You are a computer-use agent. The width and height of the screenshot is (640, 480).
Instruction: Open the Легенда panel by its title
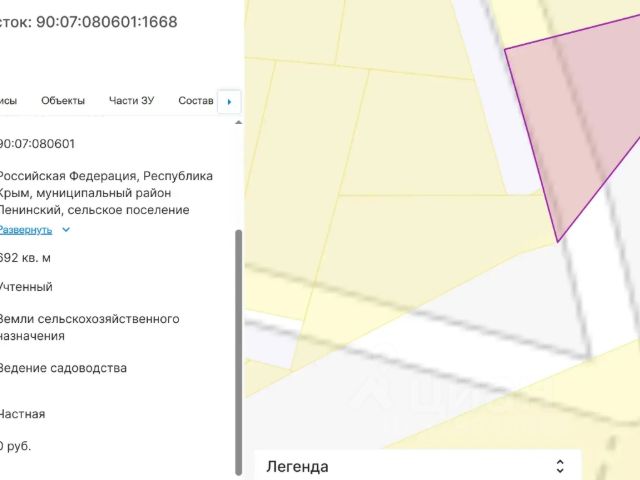pyautogui.click(x=297, y=467)
